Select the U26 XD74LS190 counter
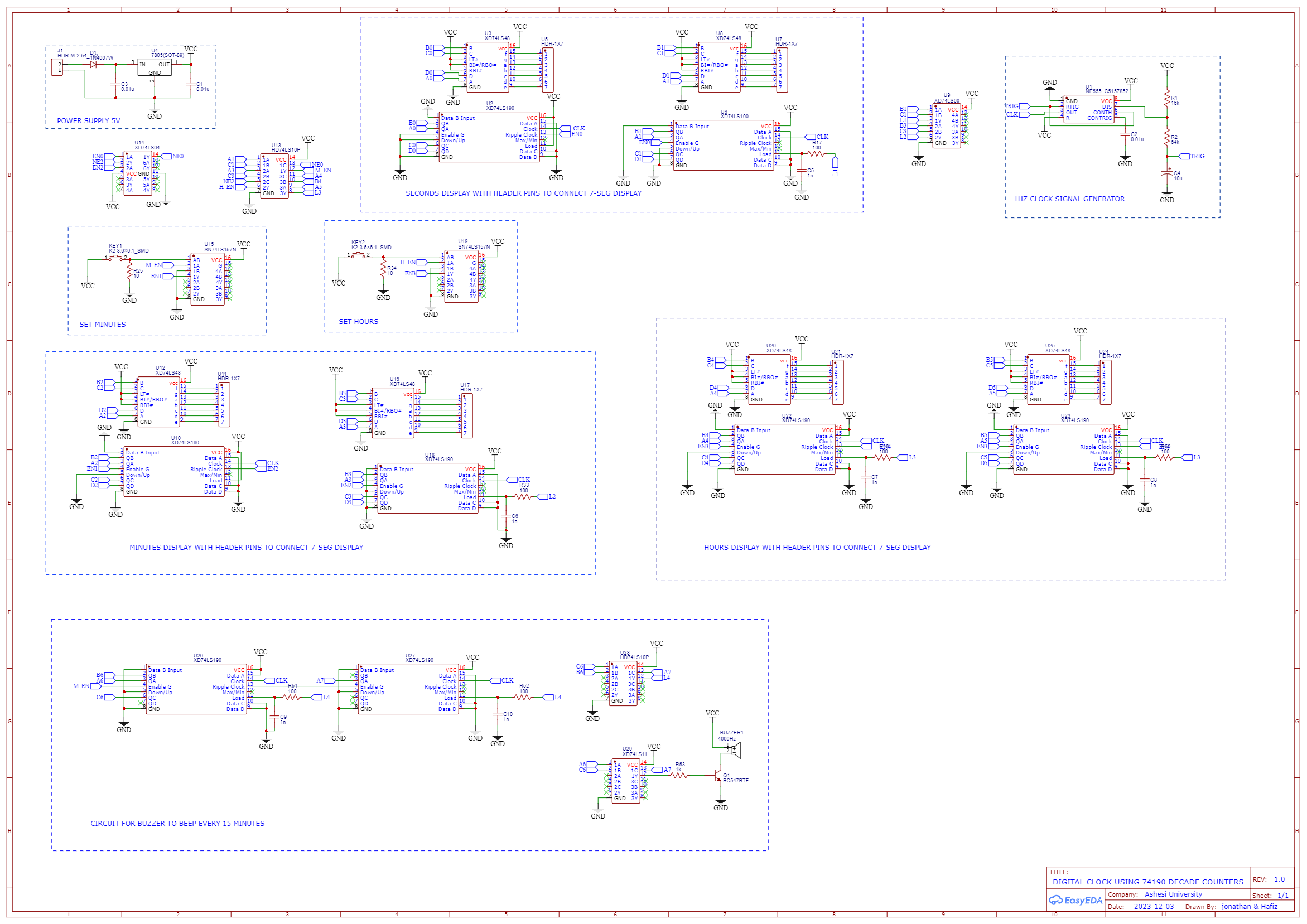 196,689
